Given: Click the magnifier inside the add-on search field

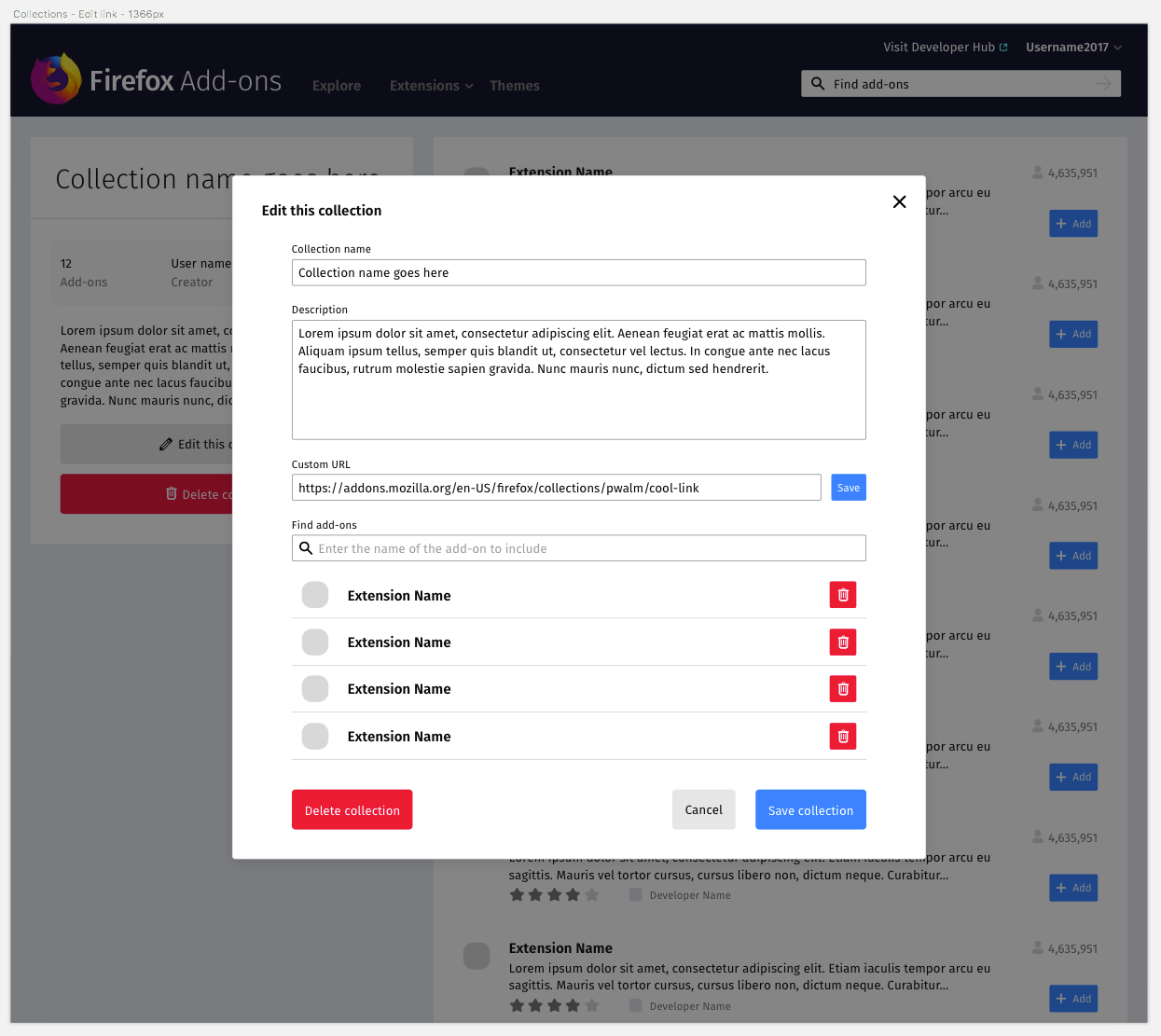Looking at the screenshot, I should [307, 548].
